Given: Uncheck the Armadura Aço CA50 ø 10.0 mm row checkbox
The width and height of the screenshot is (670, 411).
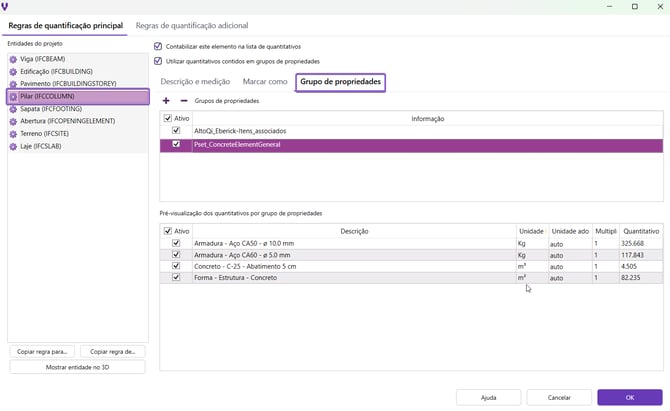Looking at the screenshot, I should pos(176,243).
